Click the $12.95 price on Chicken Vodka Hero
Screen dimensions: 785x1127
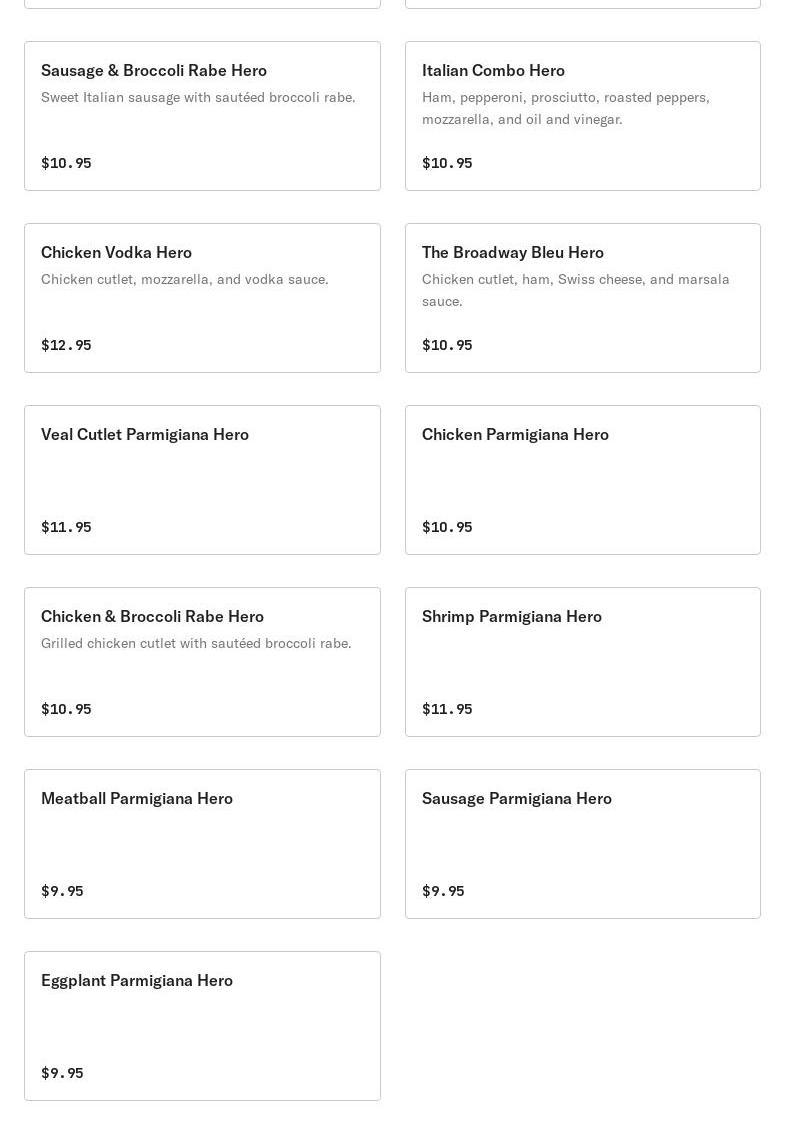tap(66, 345)
